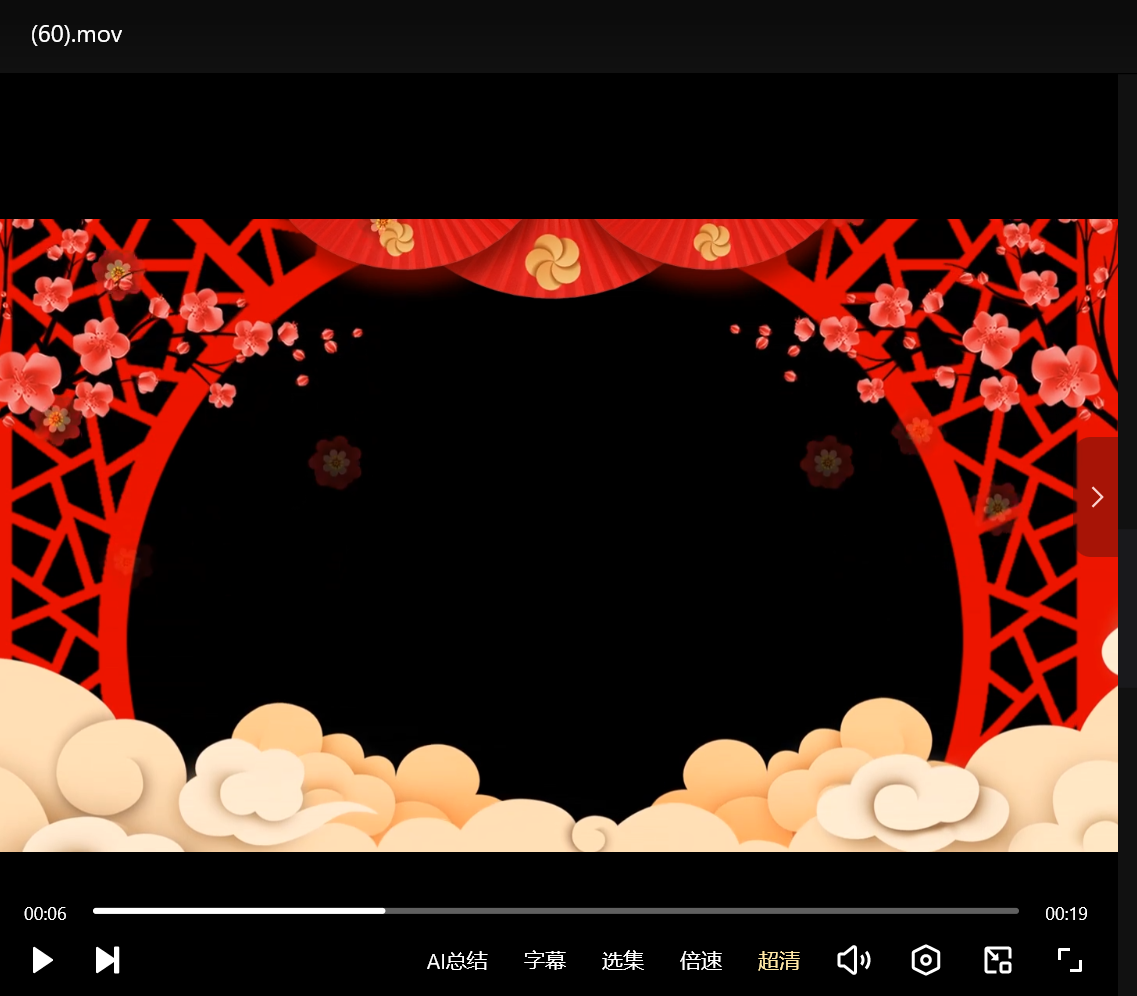Click the 00:06 current time label
1137x996 pixels.
pos(45,914)
